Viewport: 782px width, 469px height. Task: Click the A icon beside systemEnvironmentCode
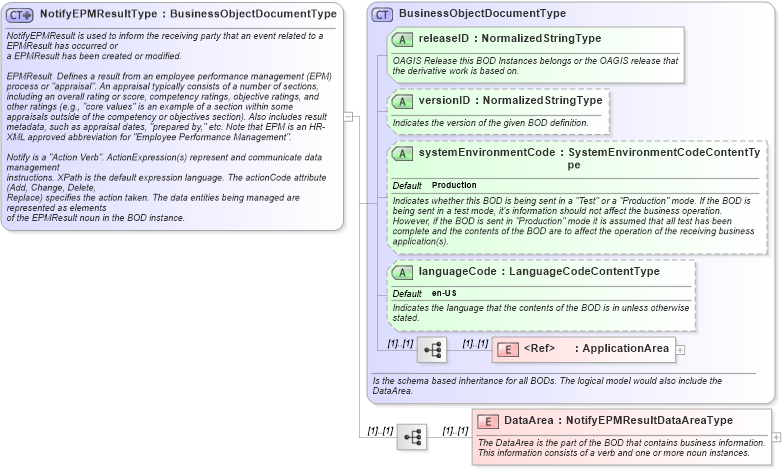402,154
